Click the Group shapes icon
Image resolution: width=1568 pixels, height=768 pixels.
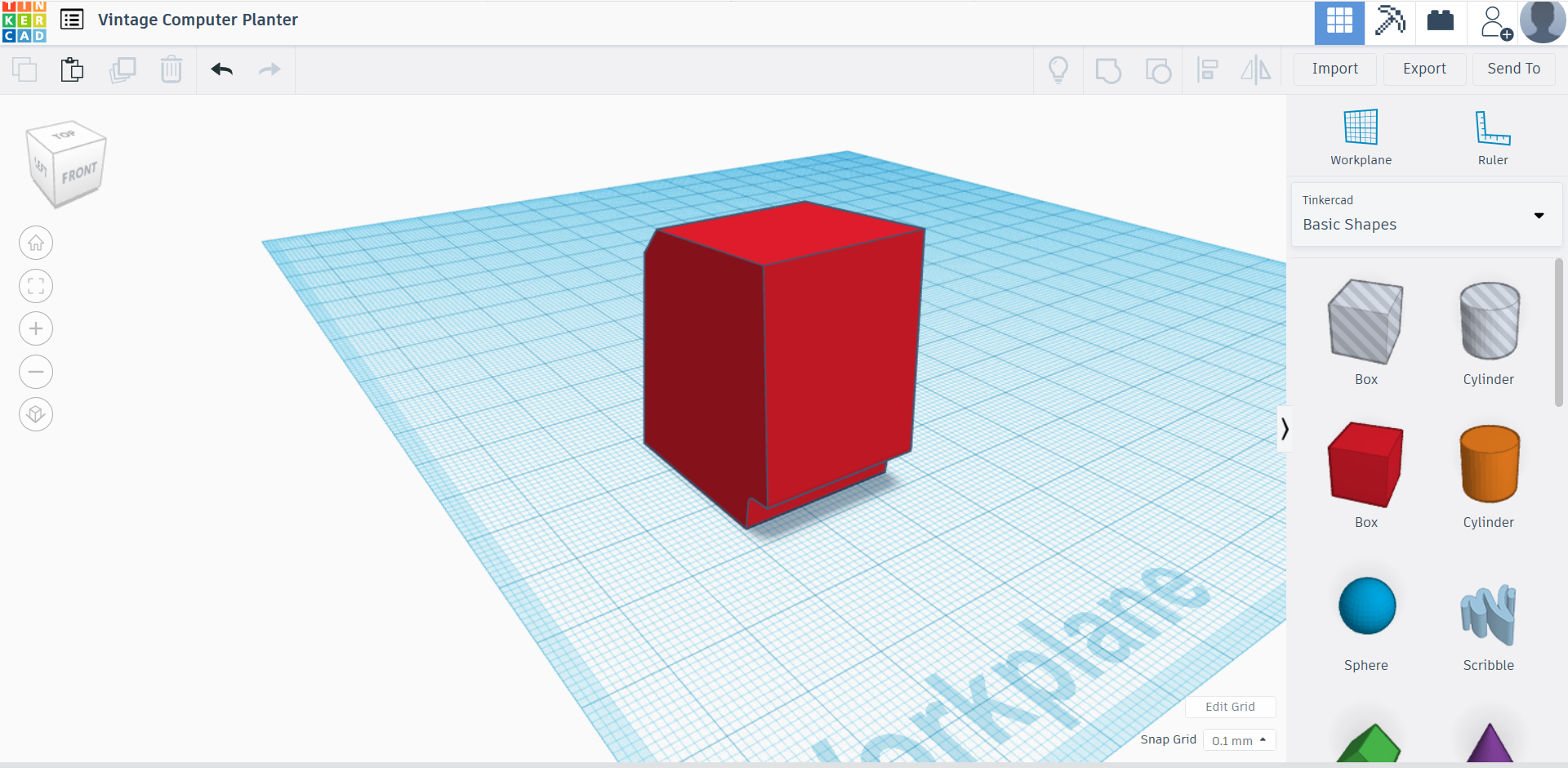click(x=1108, y=70)
